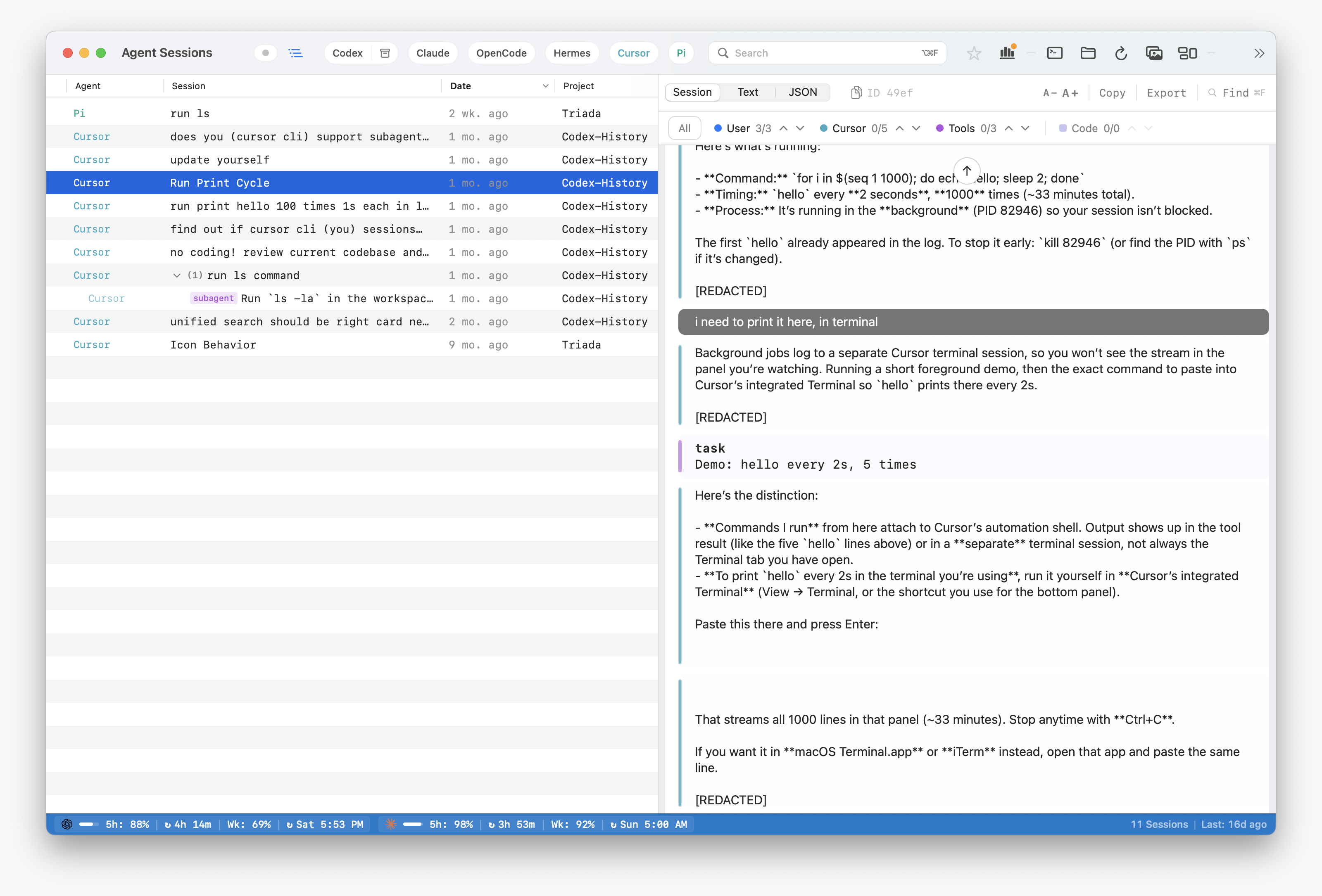Select the All filter pill
The image size is (1322, 896).
point(684,128)
